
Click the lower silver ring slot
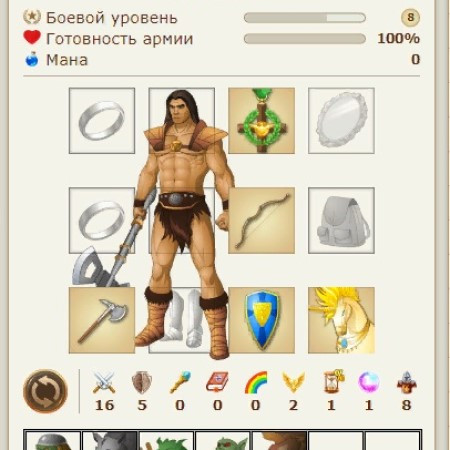(x=102, y=220)
